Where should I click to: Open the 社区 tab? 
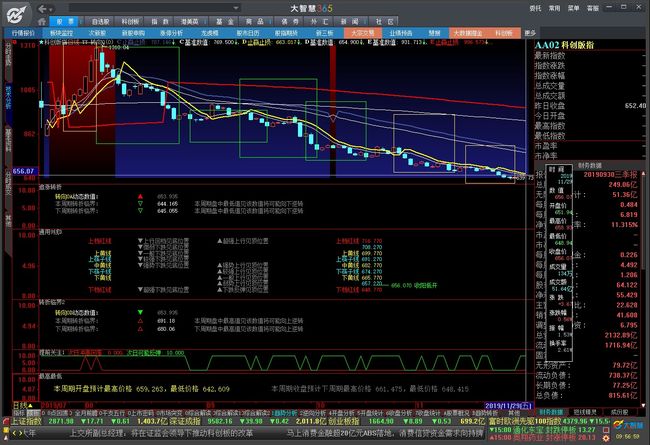(384, 22)
